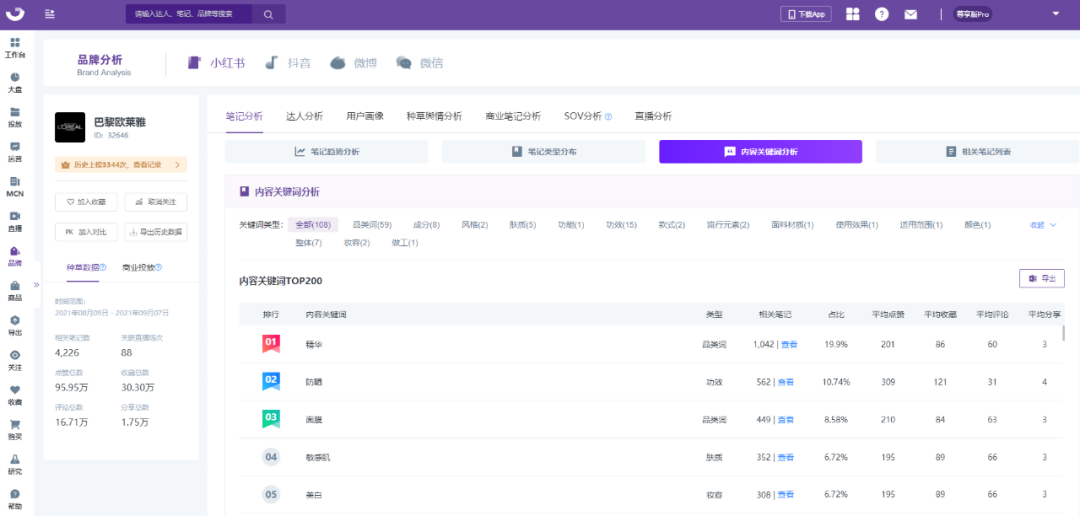The image size is (1080, 516).
Task: Filter keywords by 风格(2)
Action: pos(475,225)
